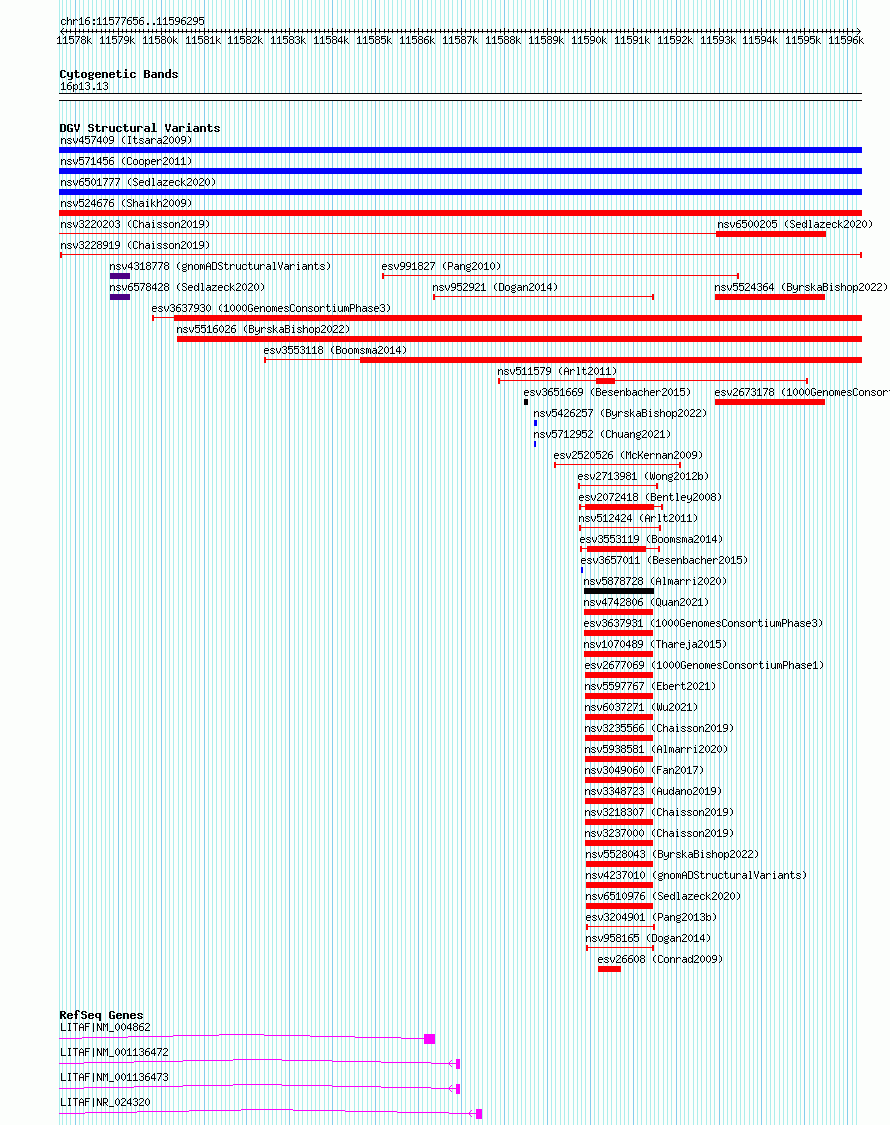890x1125 pixels.
Task: Click nsv4318778 (gnomADStructuralVariants) label
Action: click(x=220, y=266)
